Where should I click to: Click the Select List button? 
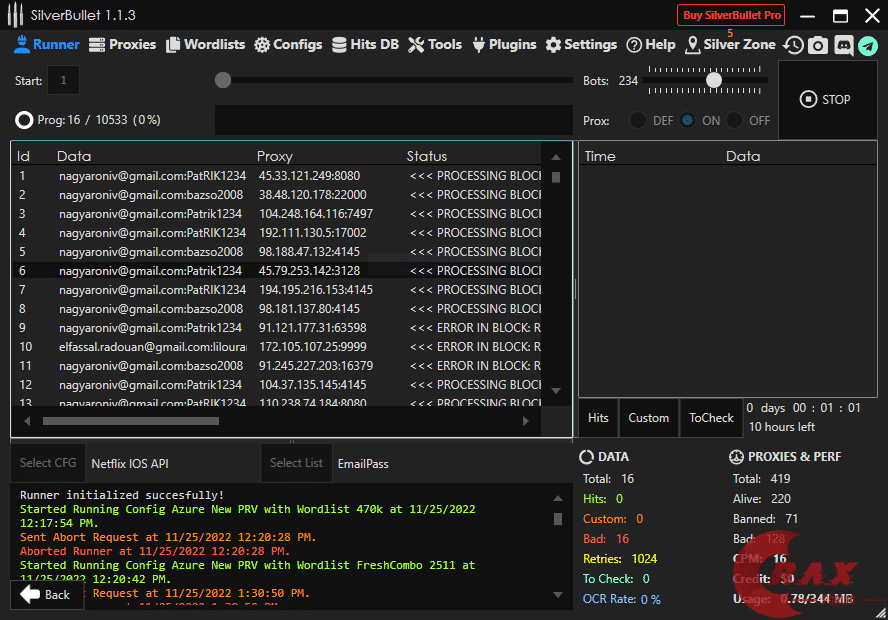[296, 463]
